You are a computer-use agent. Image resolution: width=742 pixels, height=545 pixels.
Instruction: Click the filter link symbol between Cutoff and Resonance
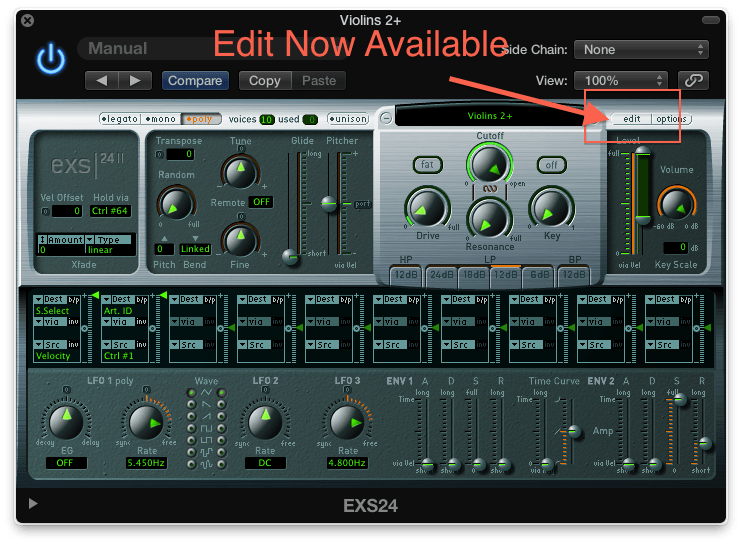[489, 189]
